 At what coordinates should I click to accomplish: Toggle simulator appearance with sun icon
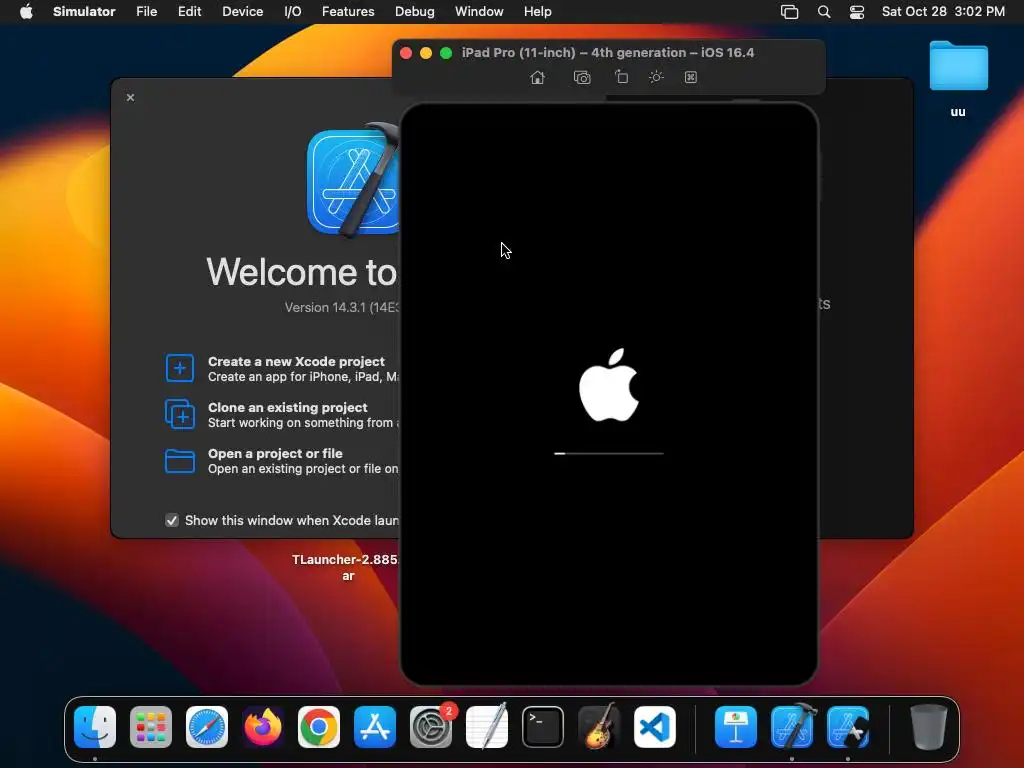pyautogui.click(x=656, y=77)
